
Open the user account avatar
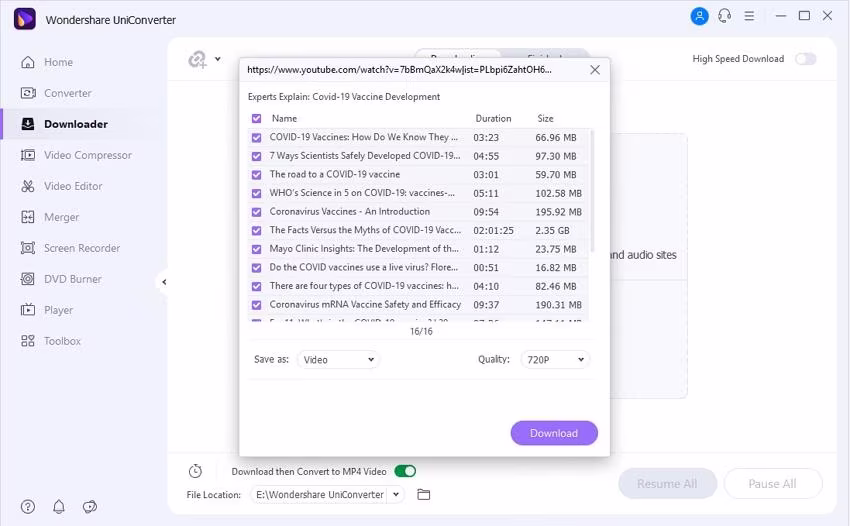pyautogui.click(x=699, y=16)
